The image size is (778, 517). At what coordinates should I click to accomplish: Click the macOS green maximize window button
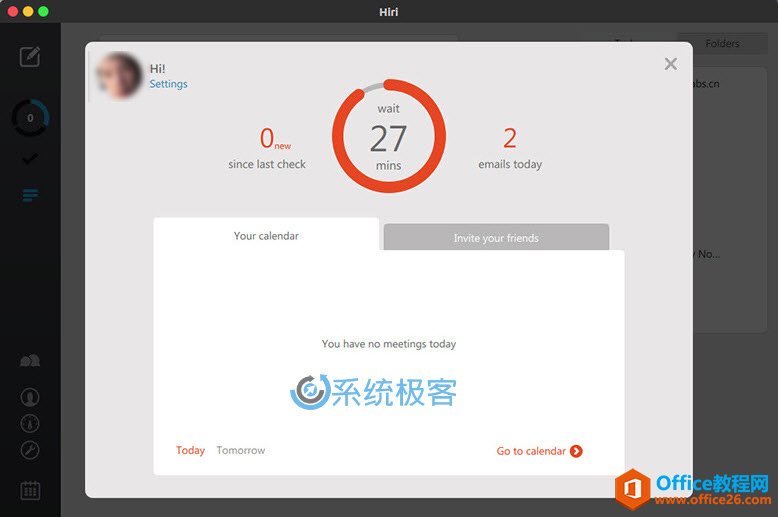point(44,11)
